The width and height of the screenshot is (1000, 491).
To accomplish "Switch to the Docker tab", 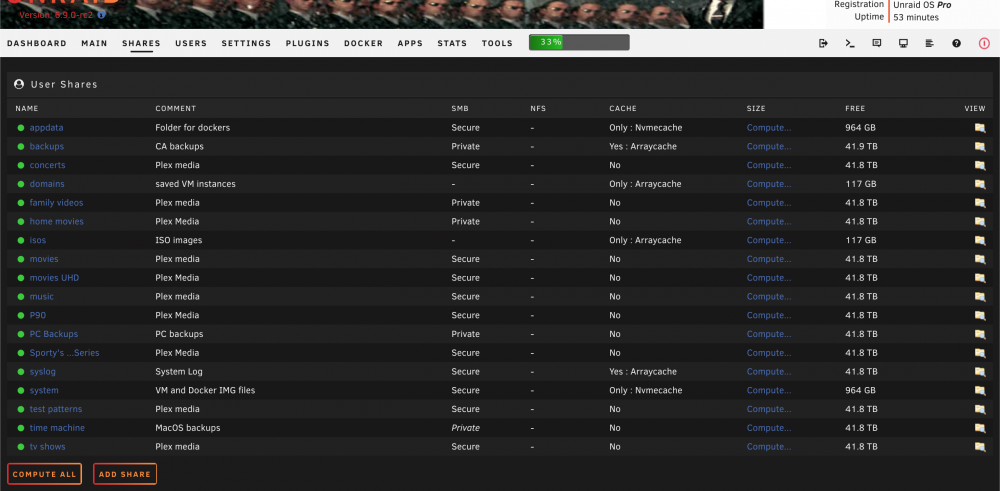I will (364, 43).
